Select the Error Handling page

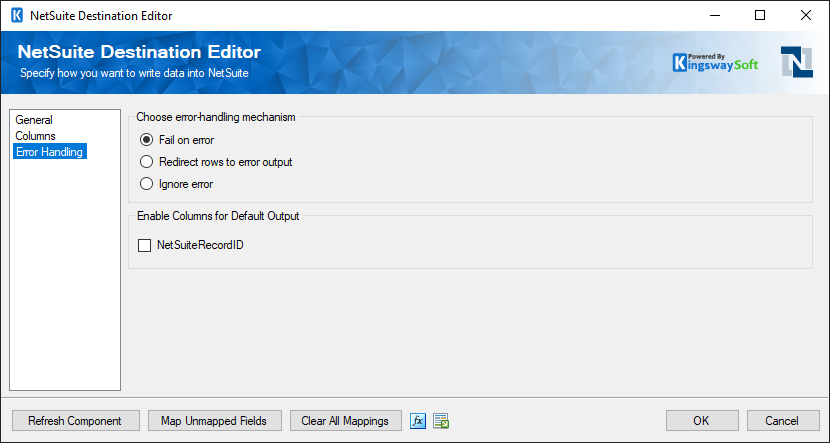tap(50, 152)
